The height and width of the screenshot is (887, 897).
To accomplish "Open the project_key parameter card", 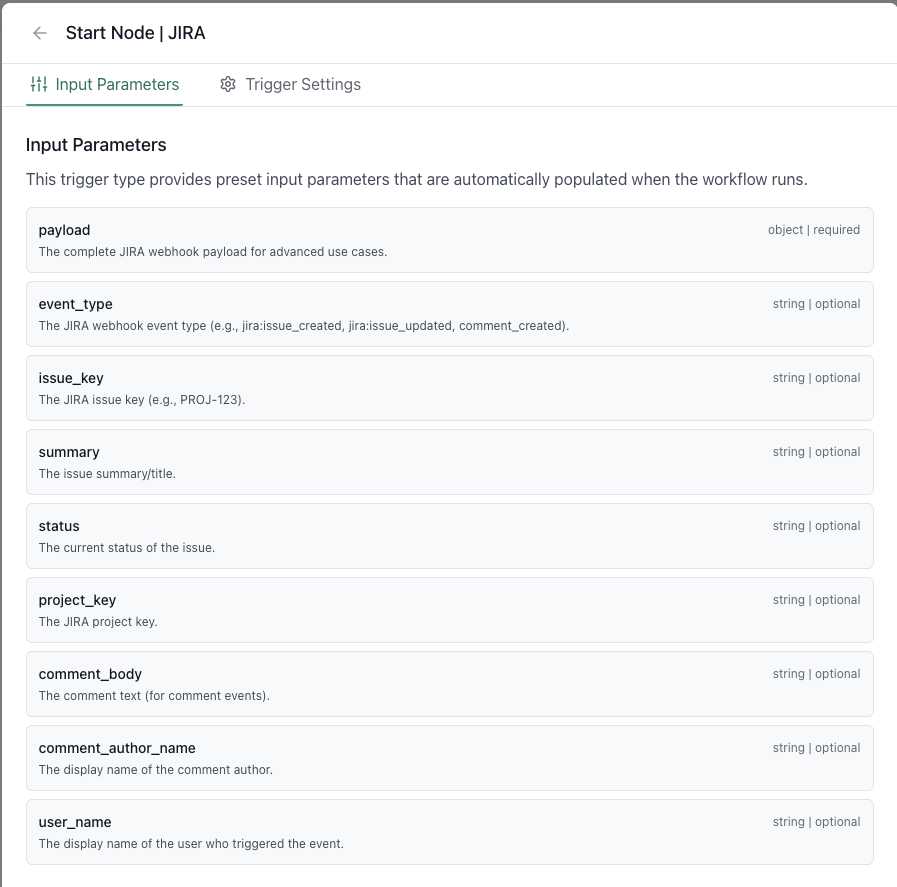I will pos(448,610).
